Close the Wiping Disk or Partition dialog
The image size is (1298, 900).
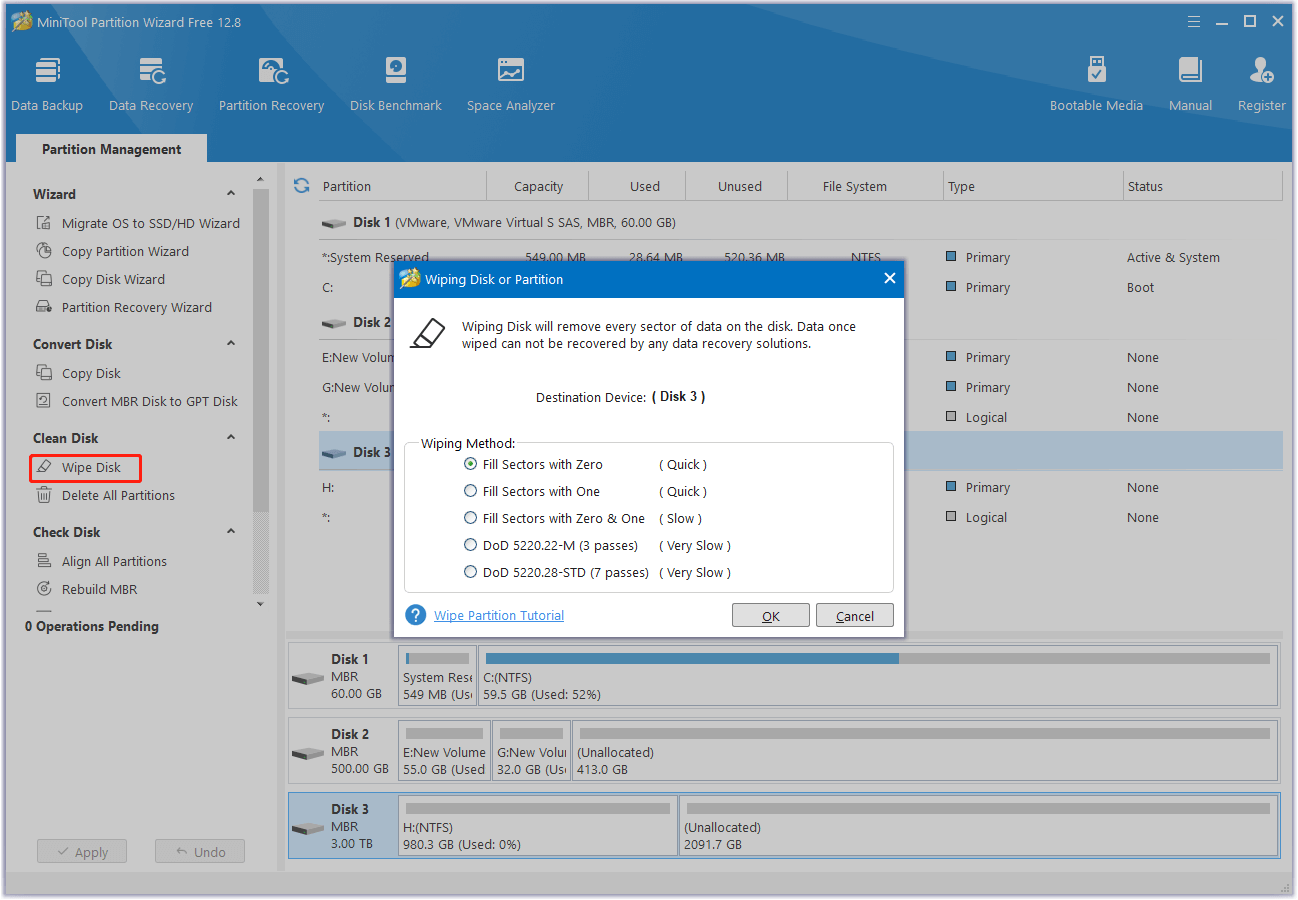(889, 279)
